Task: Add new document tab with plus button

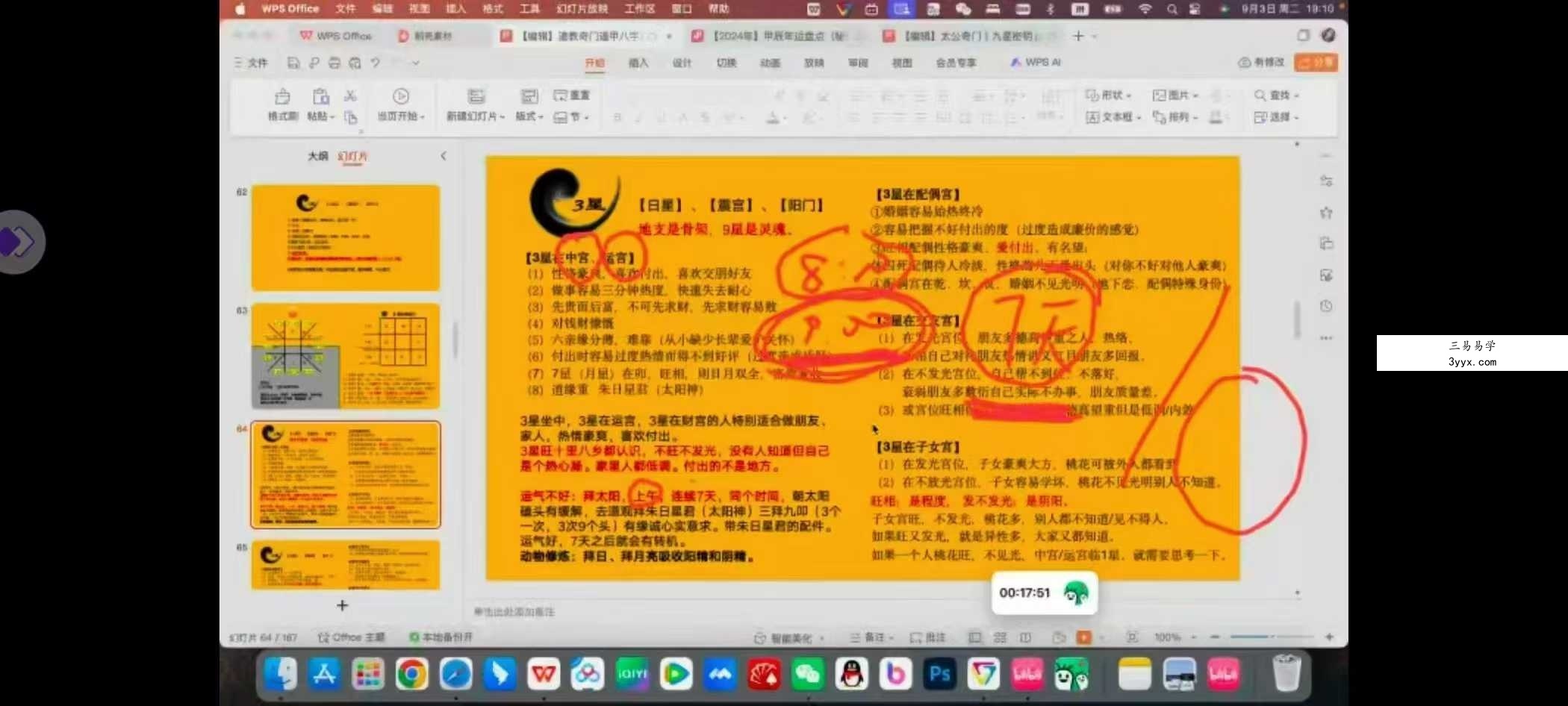Action: pyautogui.click(x=1078, y=36)
